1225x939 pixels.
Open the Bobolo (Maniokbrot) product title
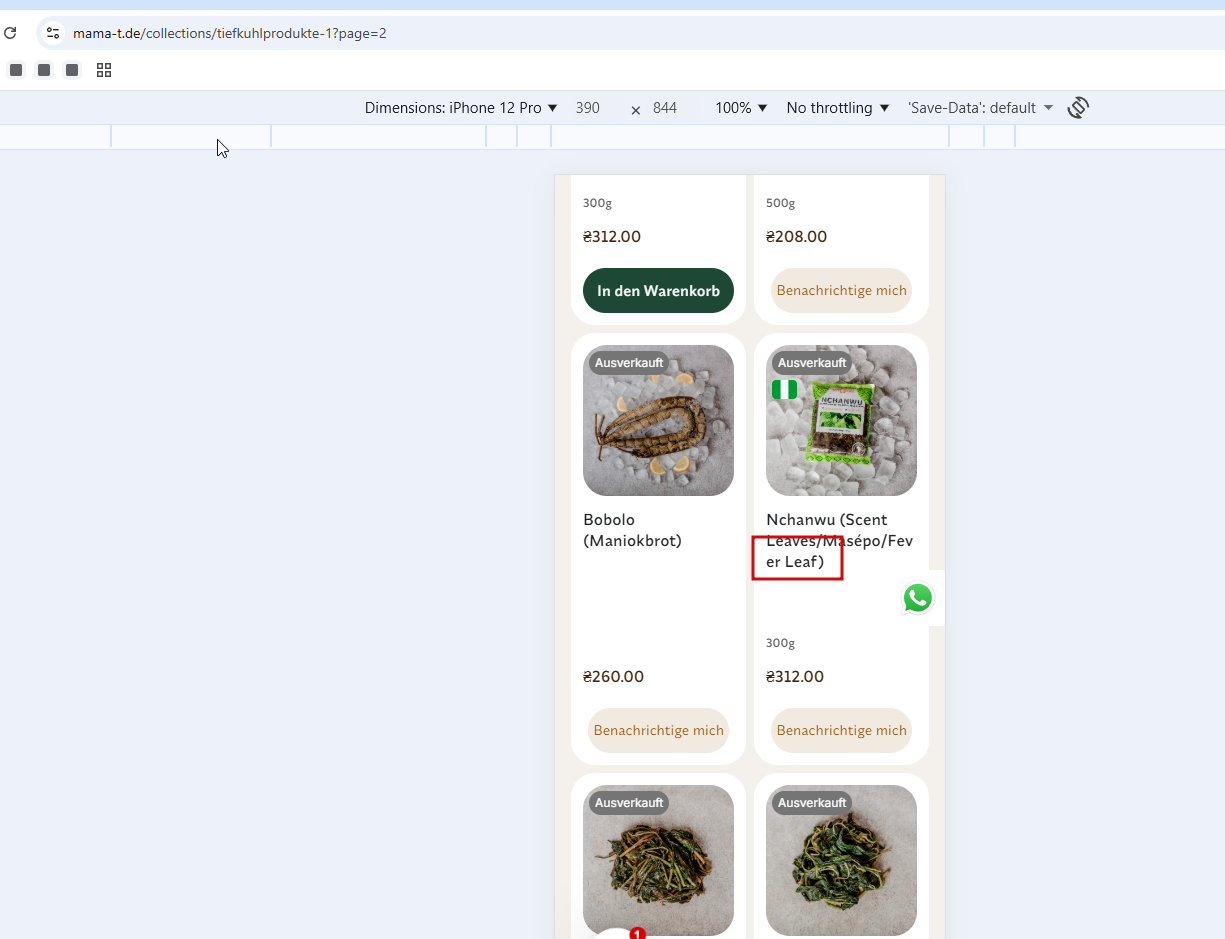click(x=632, y=530)
